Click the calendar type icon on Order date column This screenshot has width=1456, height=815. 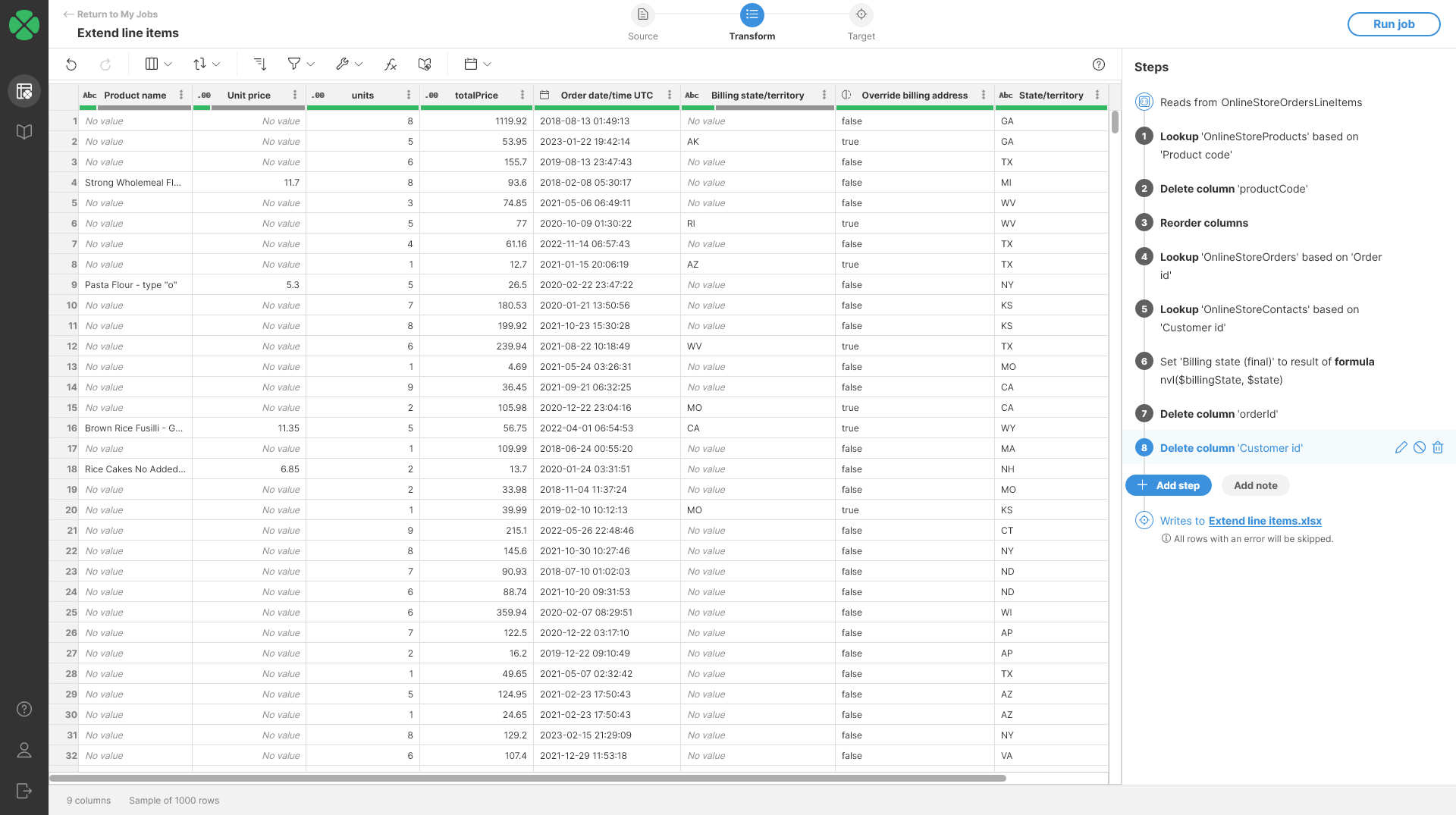click(544, 95)
